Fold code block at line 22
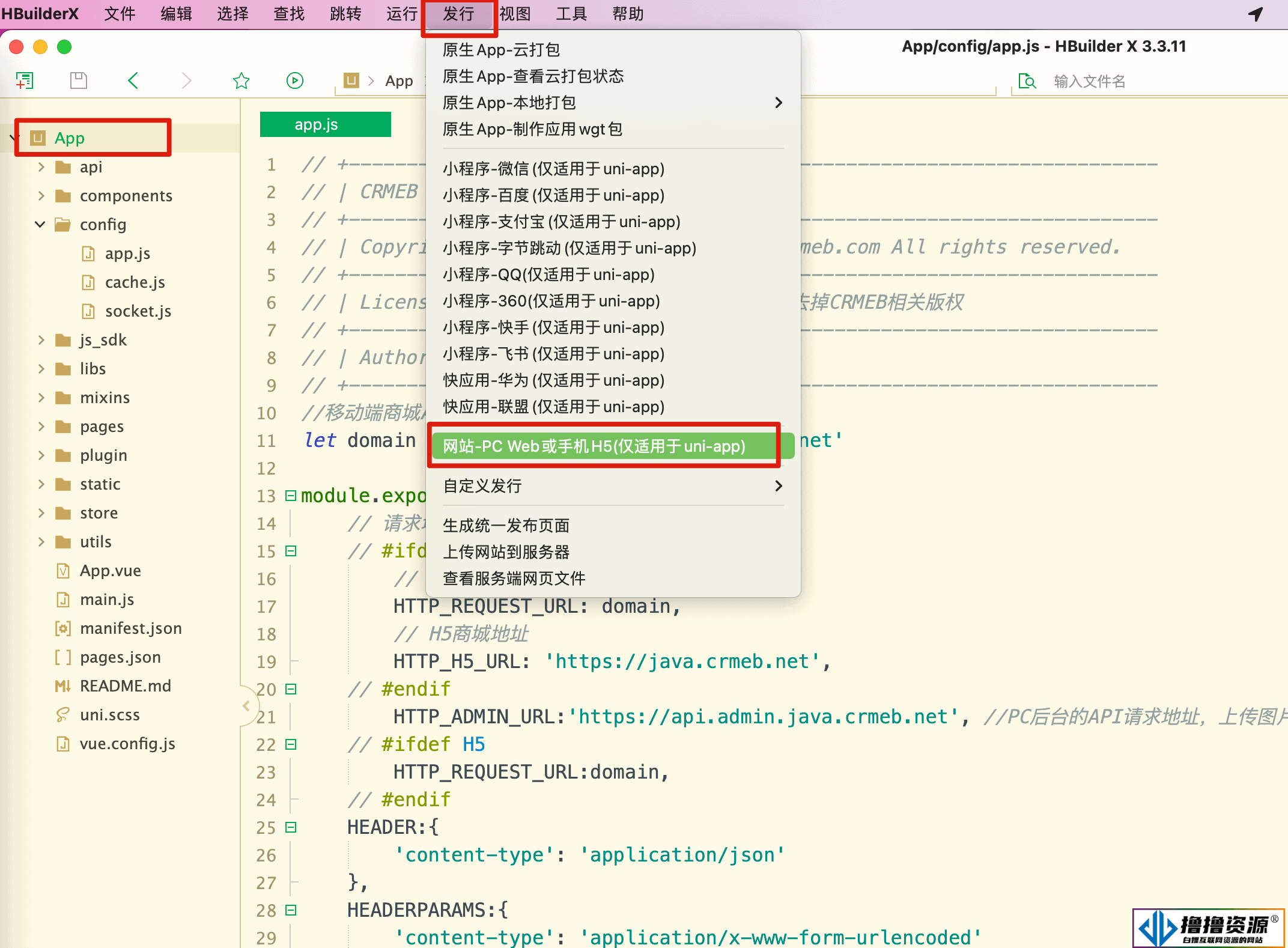Viewport: 1288px width, 948px height. (291, 744)
